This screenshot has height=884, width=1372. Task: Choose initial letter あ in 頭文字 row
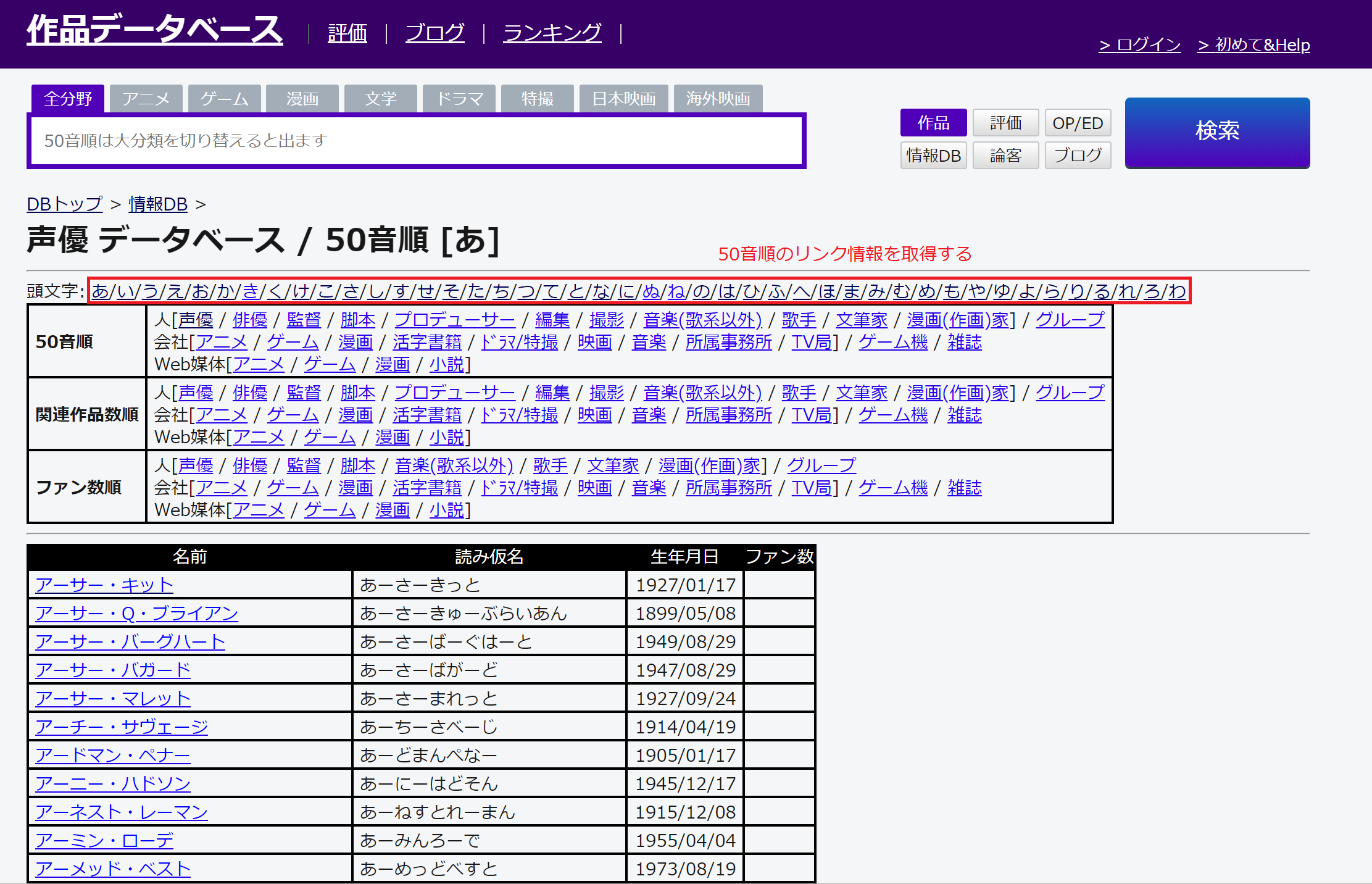tap(101, 291)
